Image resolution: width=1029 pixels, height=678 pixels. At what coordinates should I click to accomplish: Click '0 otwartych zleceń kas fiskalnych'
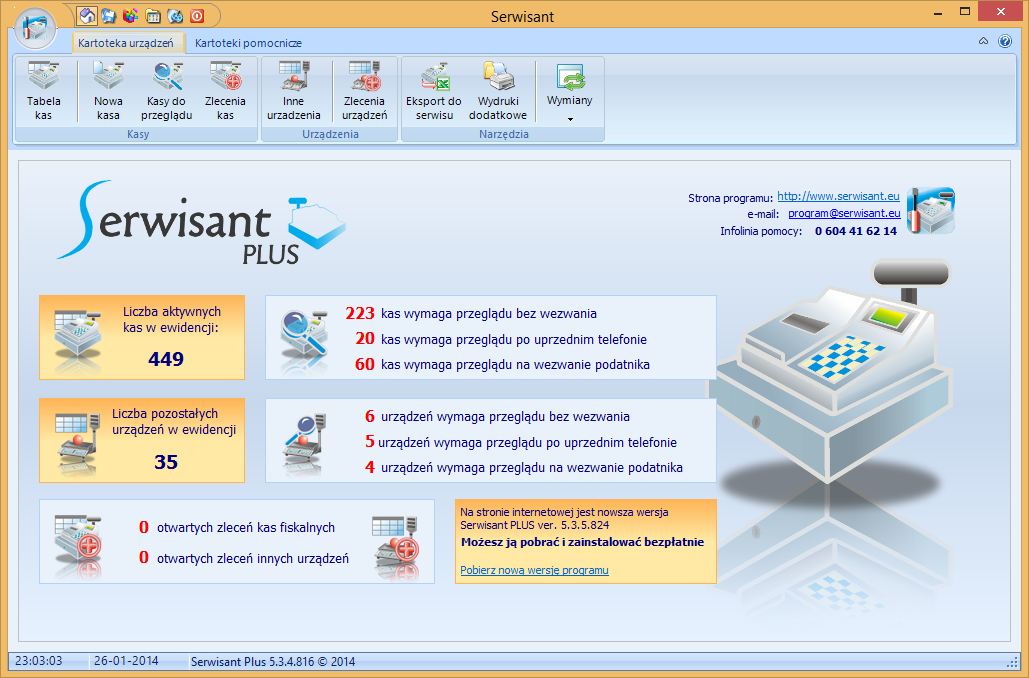[x=237, y=528]
